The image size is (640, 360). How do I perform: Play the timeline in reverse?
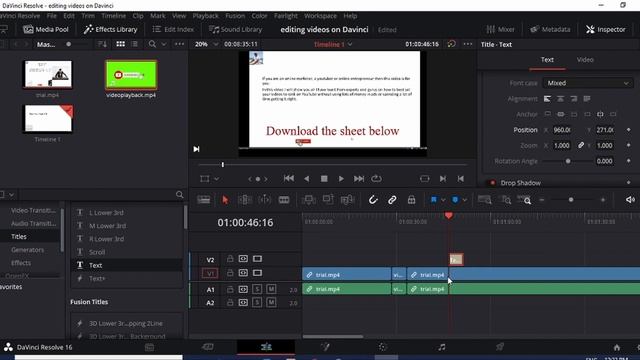[x=307, y=179]
